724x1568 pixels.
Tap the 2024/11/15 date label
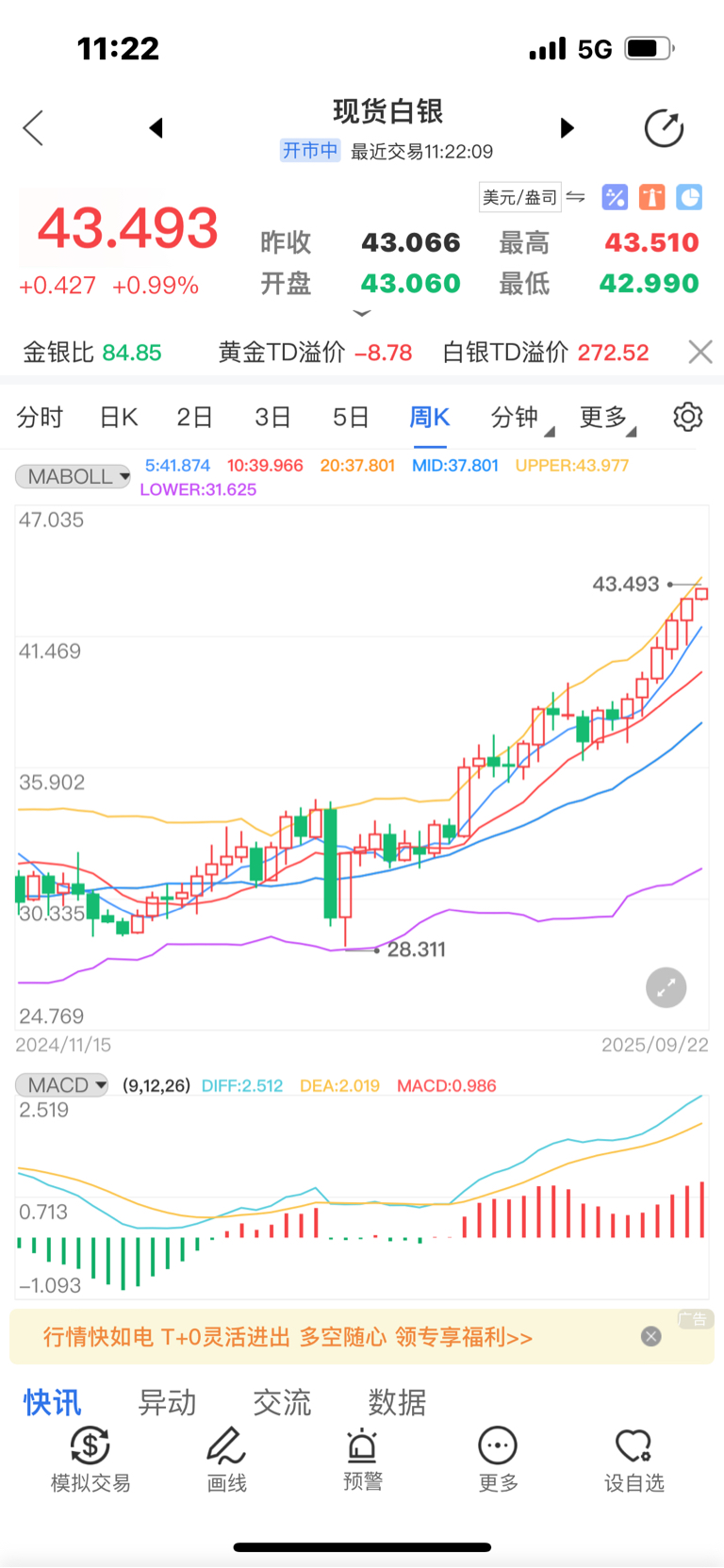[63, 1045]
